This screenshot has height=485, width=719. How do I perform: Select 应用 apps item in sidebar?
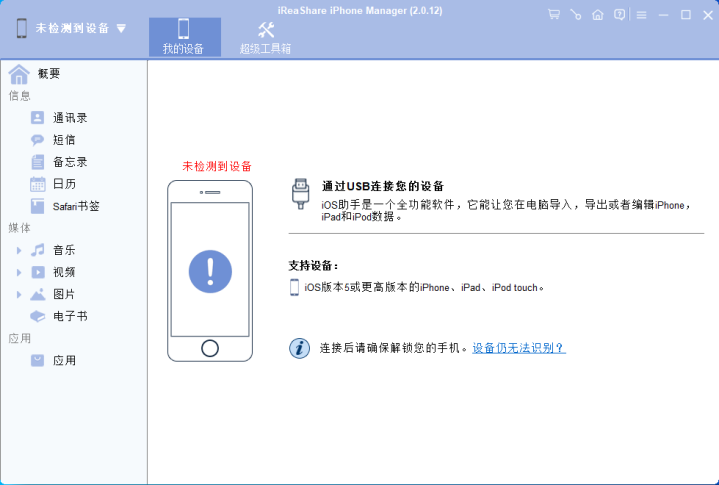[x=64, y=360]
